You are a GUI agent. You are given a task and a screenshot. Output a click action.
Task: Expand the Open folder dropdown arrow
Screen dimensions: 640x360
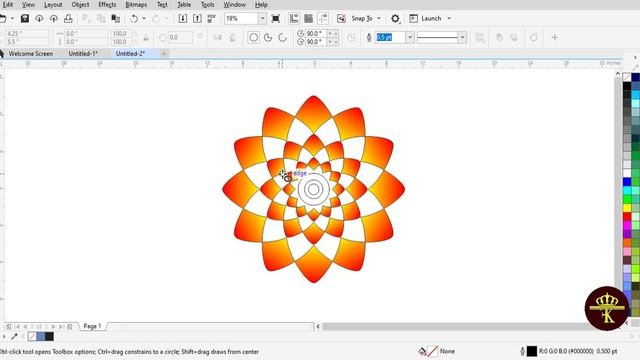point(12,18)
